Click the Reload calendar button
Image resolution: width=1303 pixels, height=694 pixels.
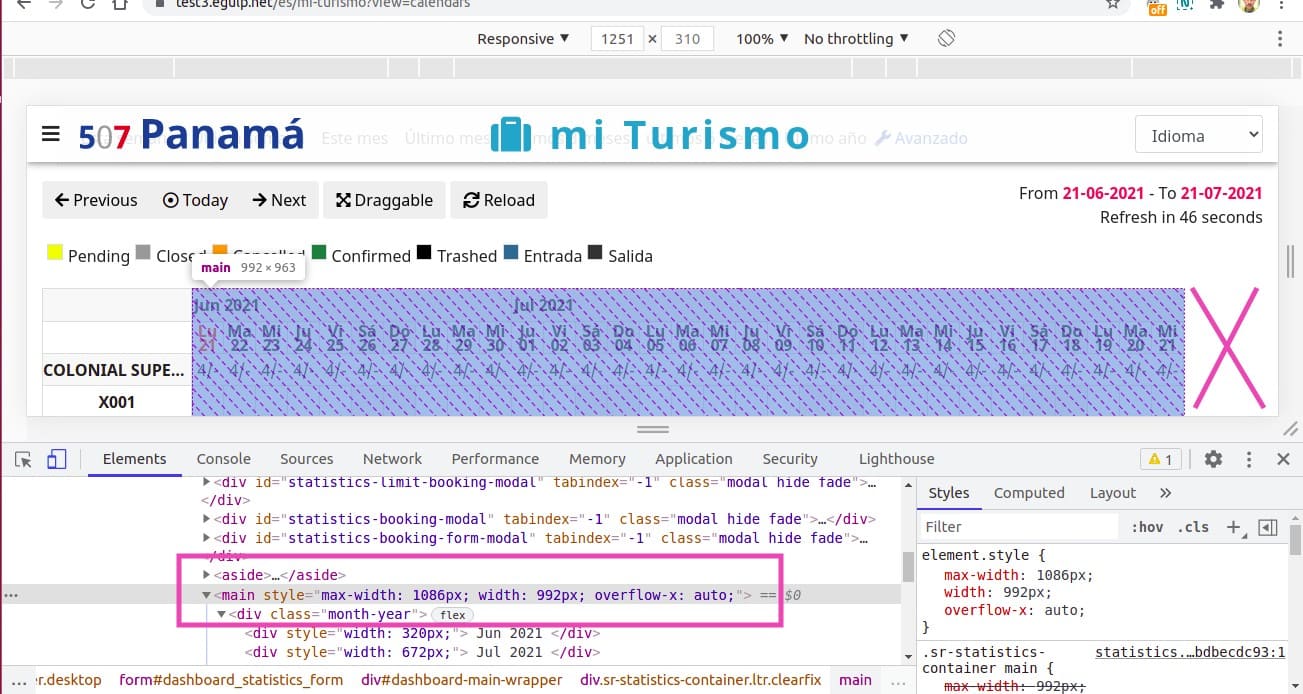(x=498, y=200)
